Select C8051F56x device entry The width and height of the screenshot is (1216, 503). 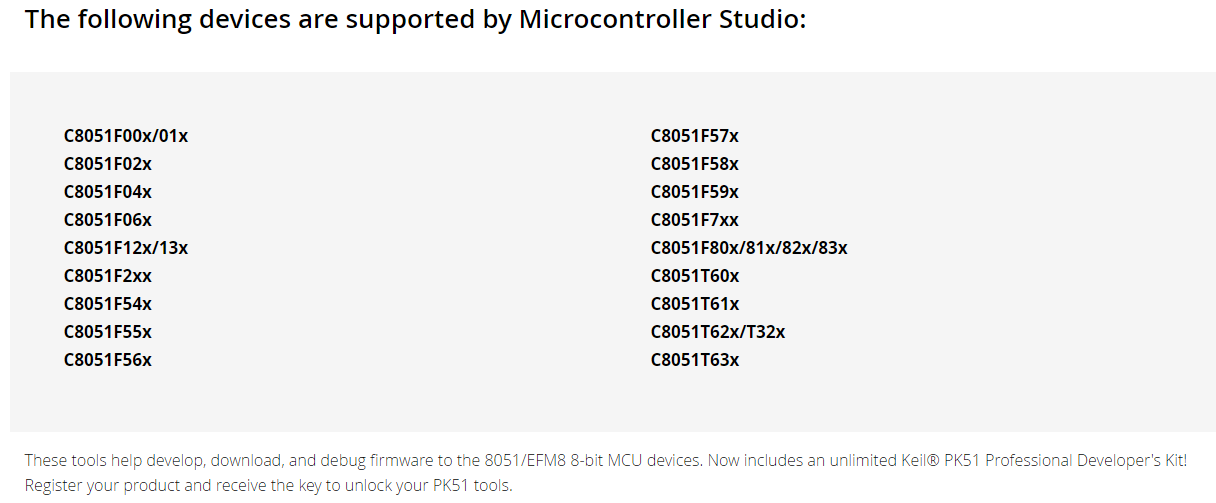point(108,360)
